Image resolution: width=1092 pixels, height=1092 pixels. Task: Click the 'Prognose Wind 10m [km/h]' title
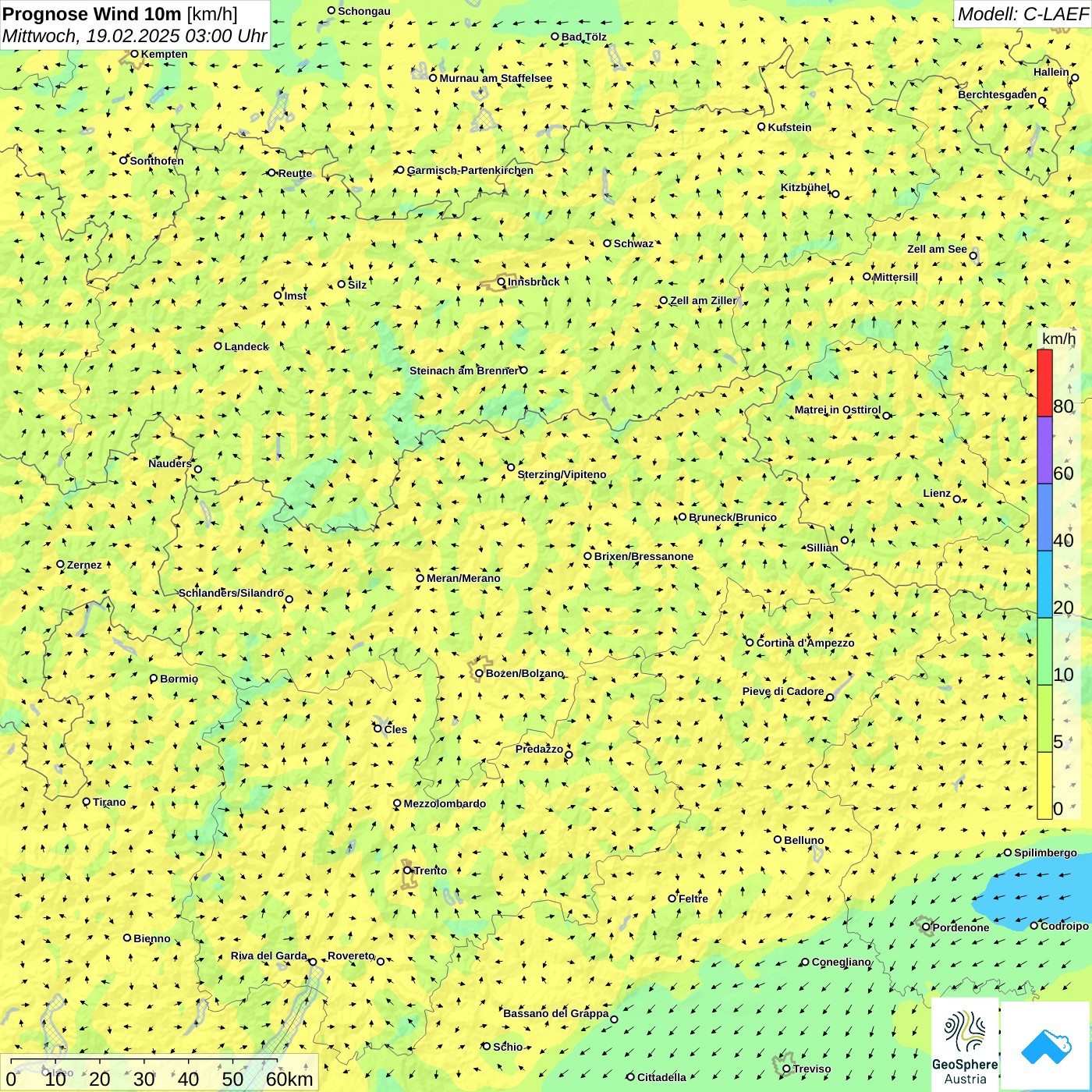tap(120, 13)
